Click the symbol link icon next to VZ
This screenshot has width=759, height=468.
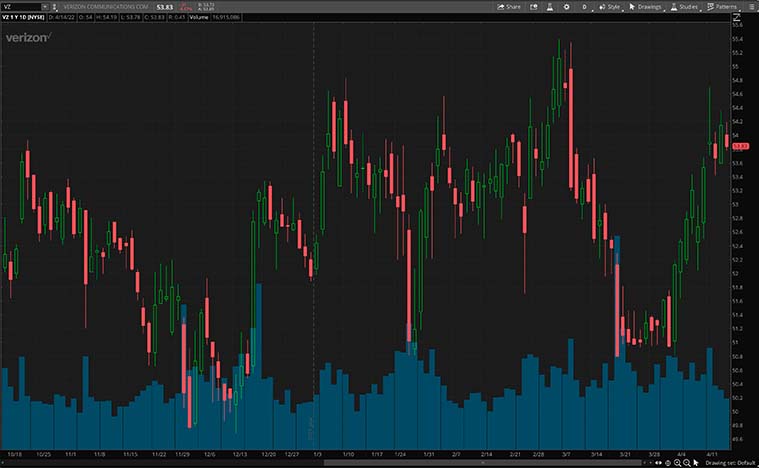(x=54, y=7)
